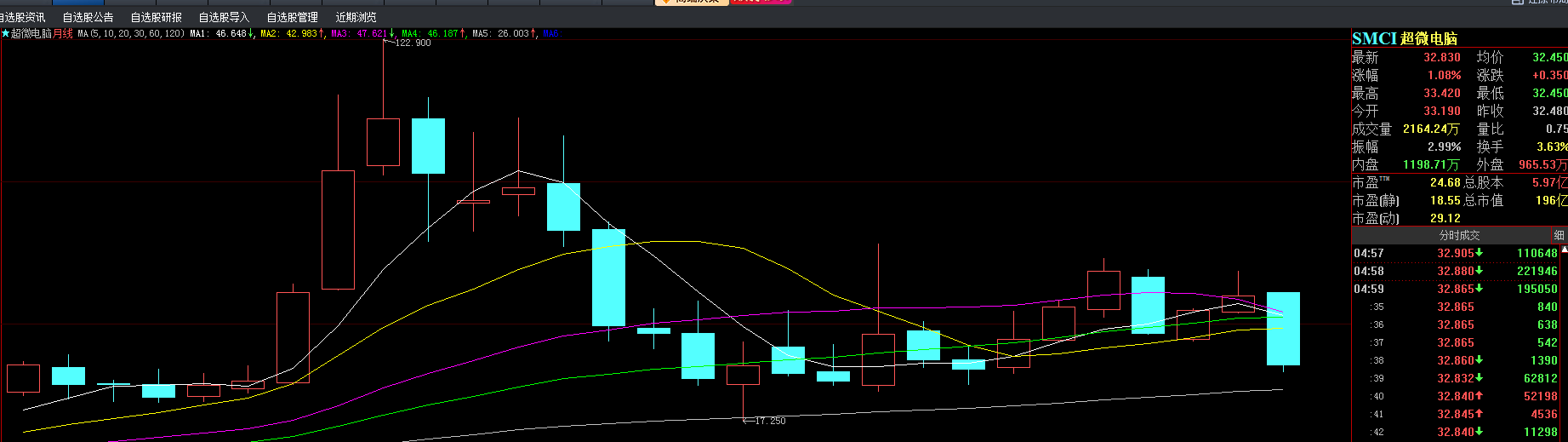Image resolution: width=1568 pixels, height=442 pixels.
Task: Click the MA3: 47.621 value
Action: [359, 33]
